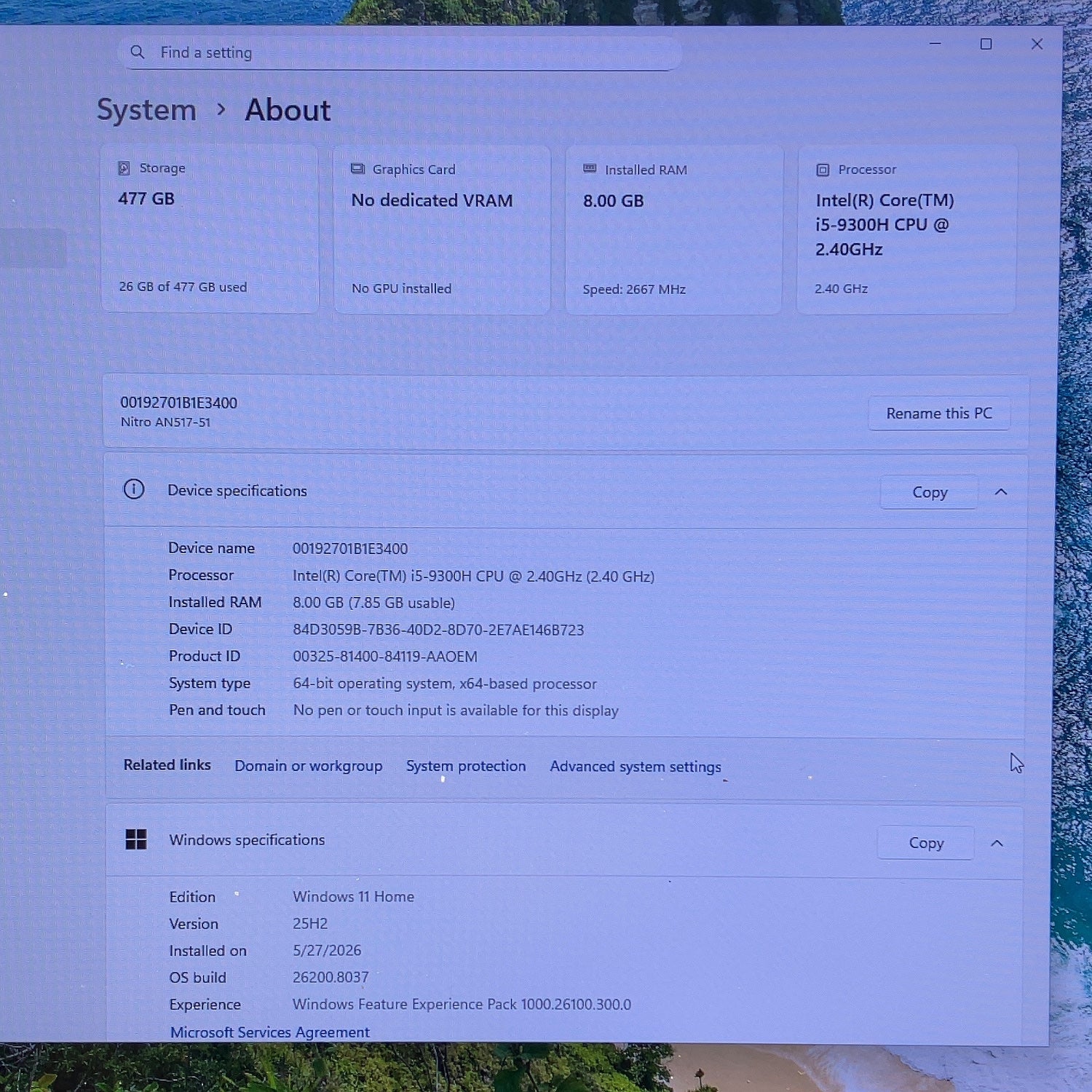Click the Device ID label

[200, 629]
